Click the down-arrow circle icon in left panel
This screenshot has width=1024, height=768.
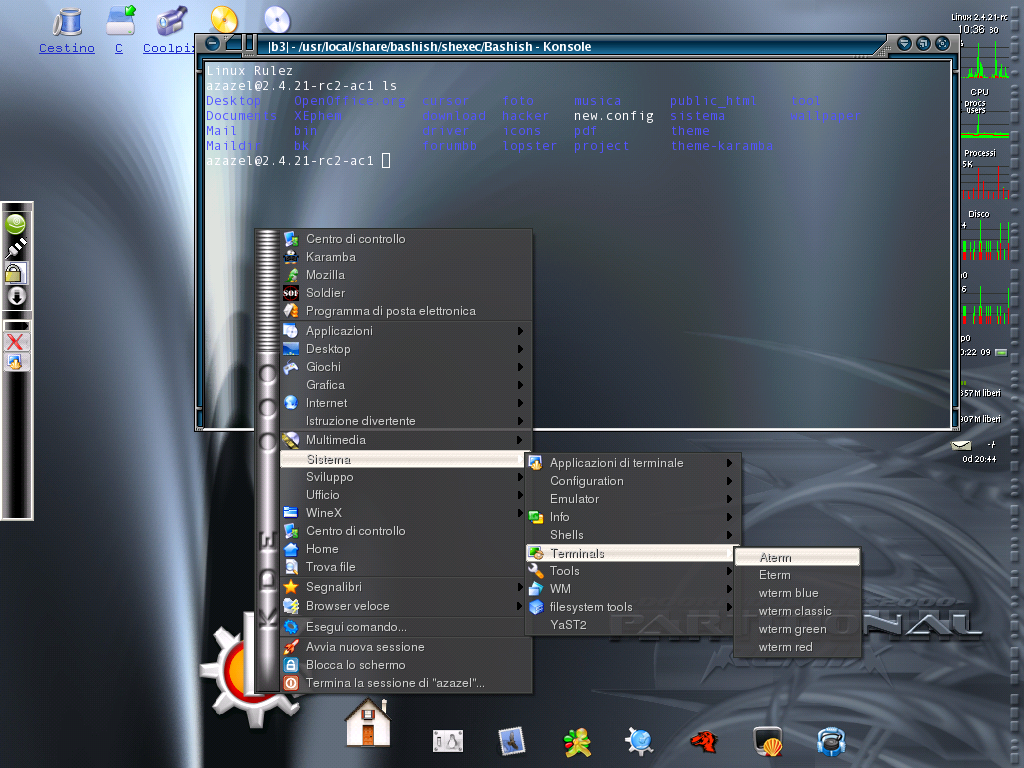[x=16, y=296]
